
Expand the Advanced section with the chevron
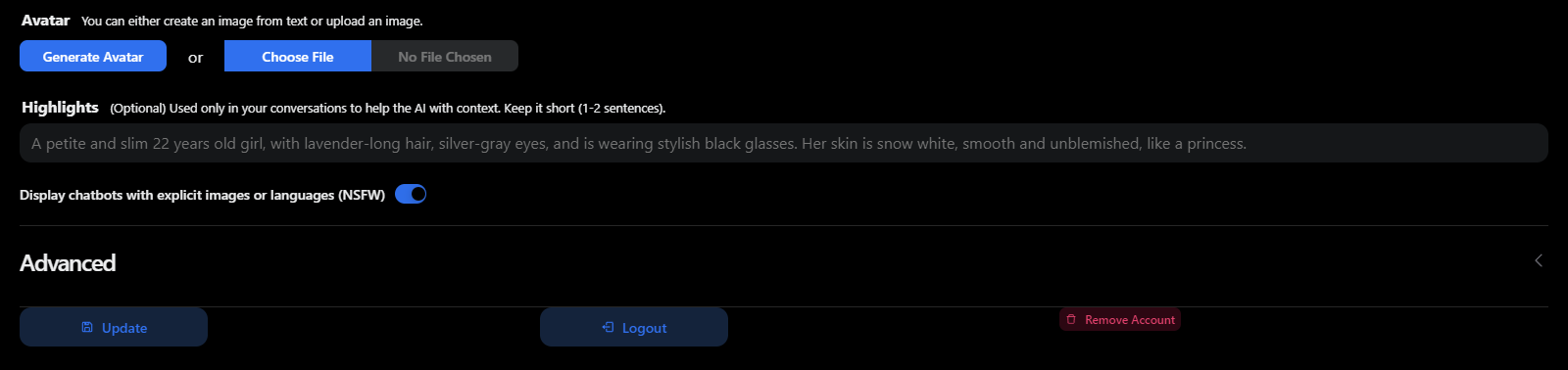(1539, 260)
